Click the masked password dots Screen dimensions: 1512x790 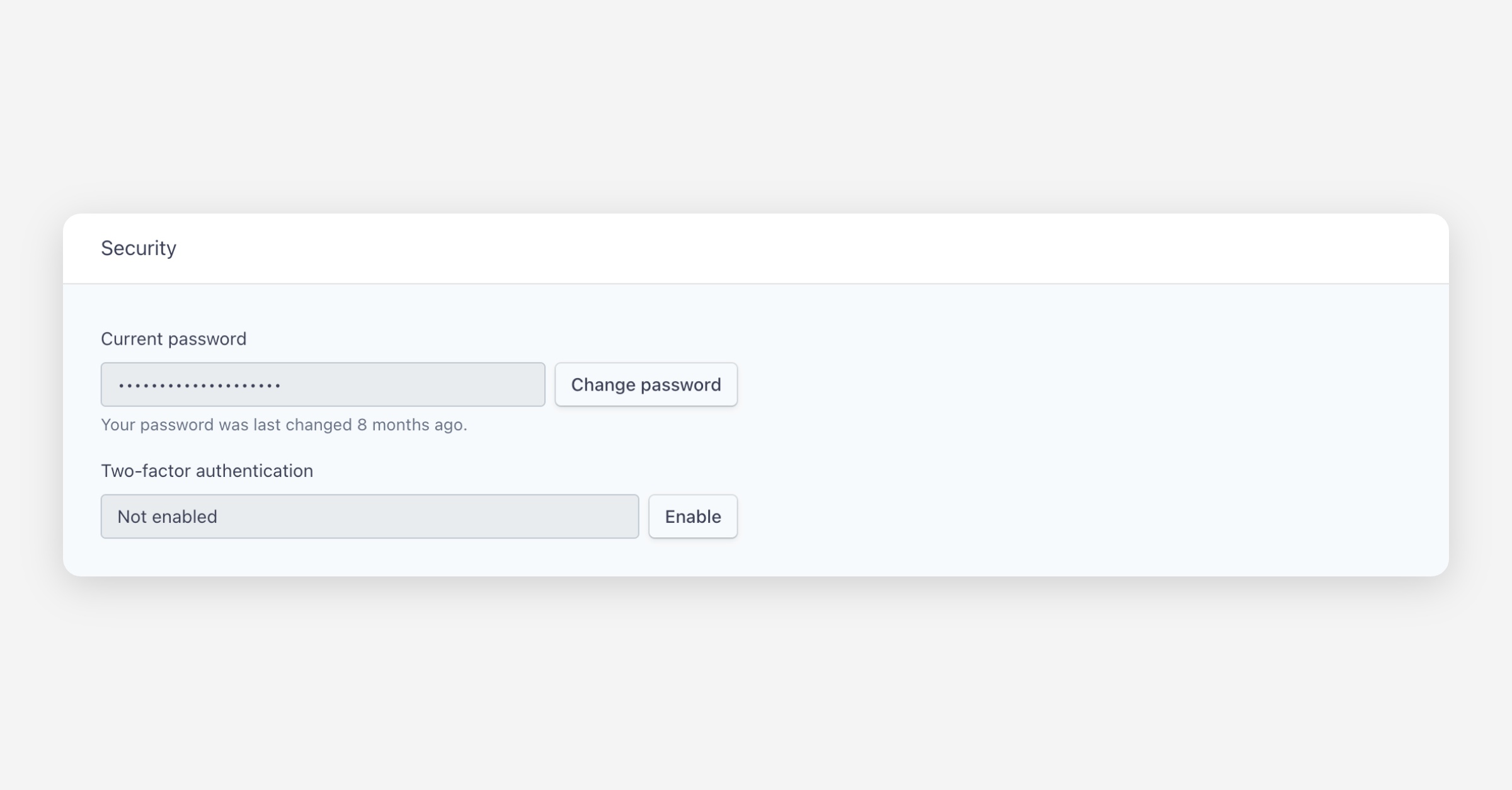point(199,385)
